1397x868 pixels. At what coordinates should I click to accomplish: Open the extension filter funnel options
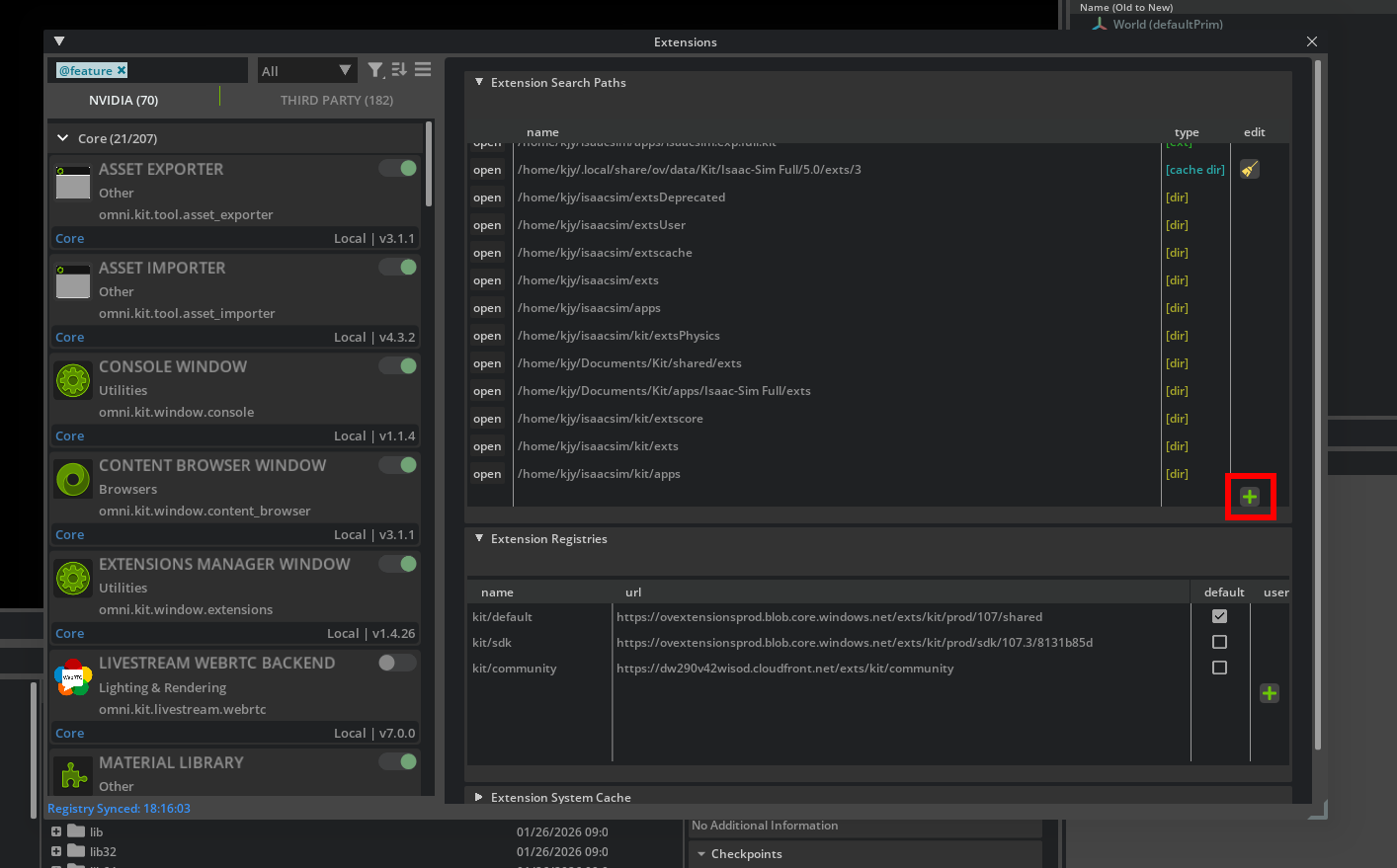[375, 70]
